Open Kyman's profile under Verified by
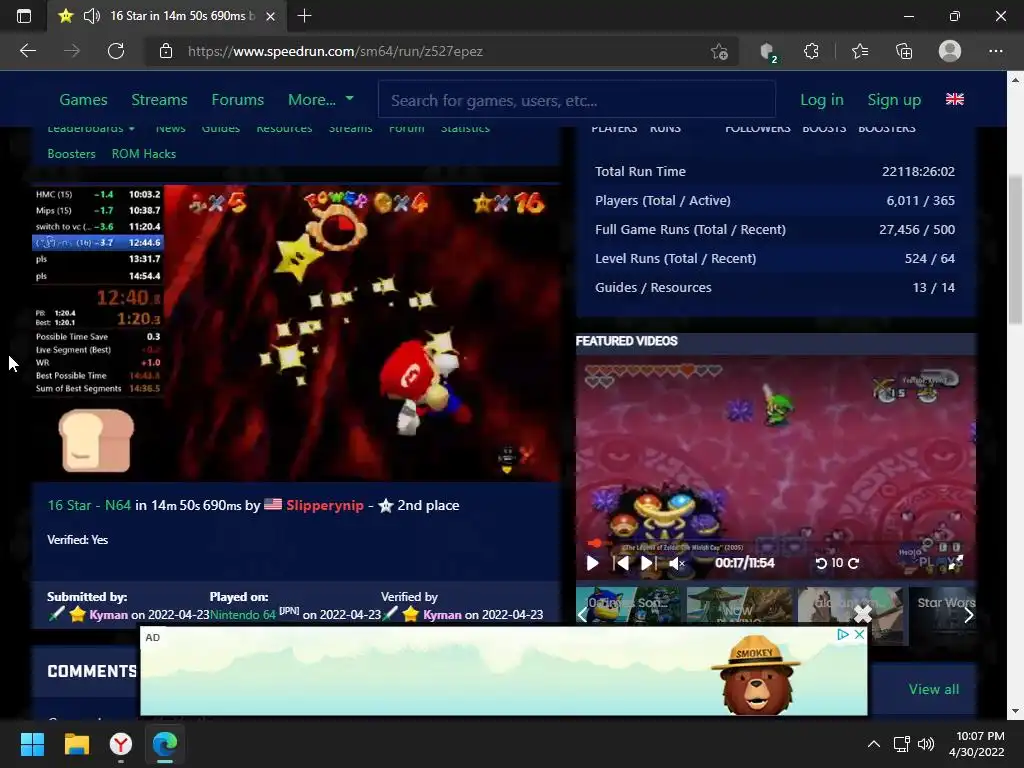The height and width of the screenshot is (768, 1024). [x=442, y=615]
